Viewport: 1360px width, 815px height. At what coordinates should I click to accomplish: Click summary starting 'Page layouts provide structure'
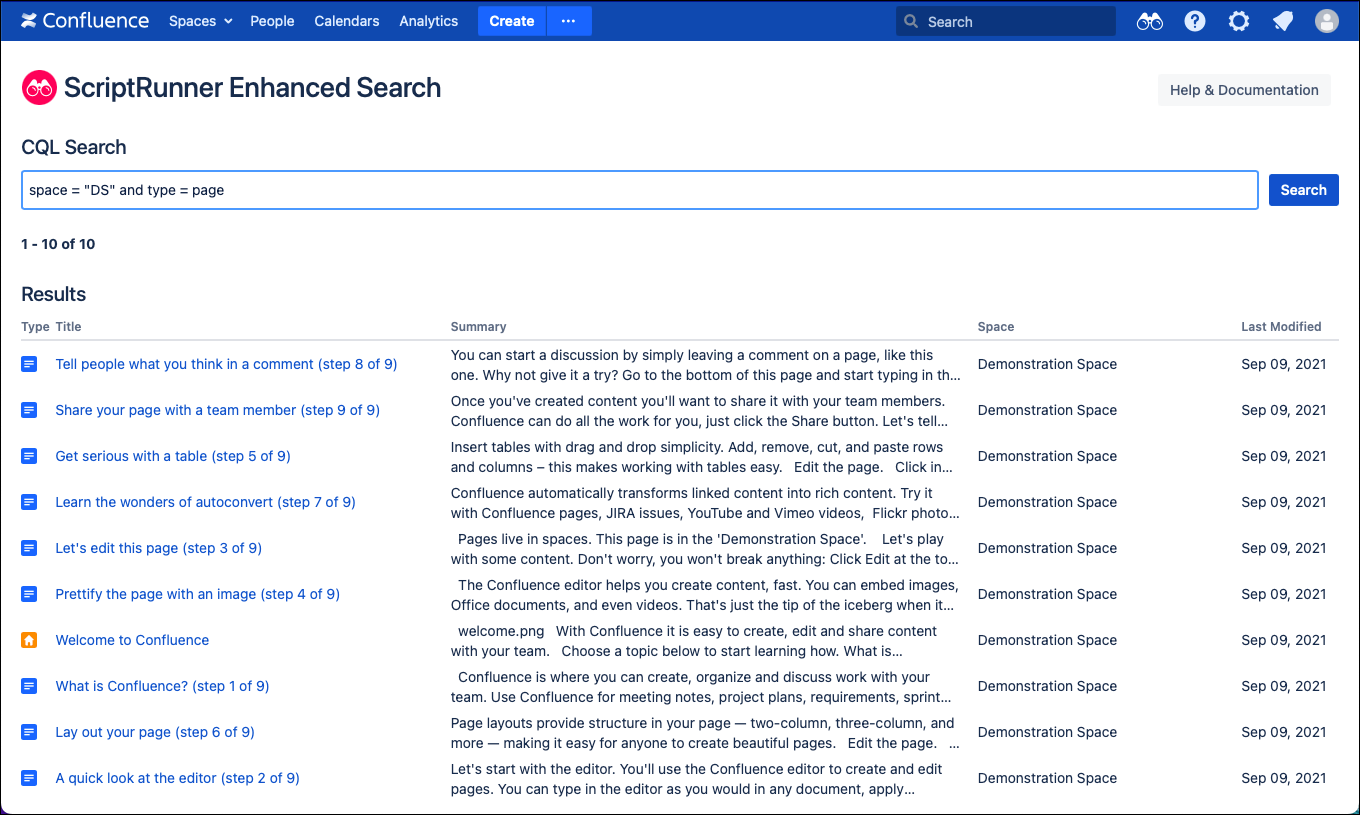[705, 732]
